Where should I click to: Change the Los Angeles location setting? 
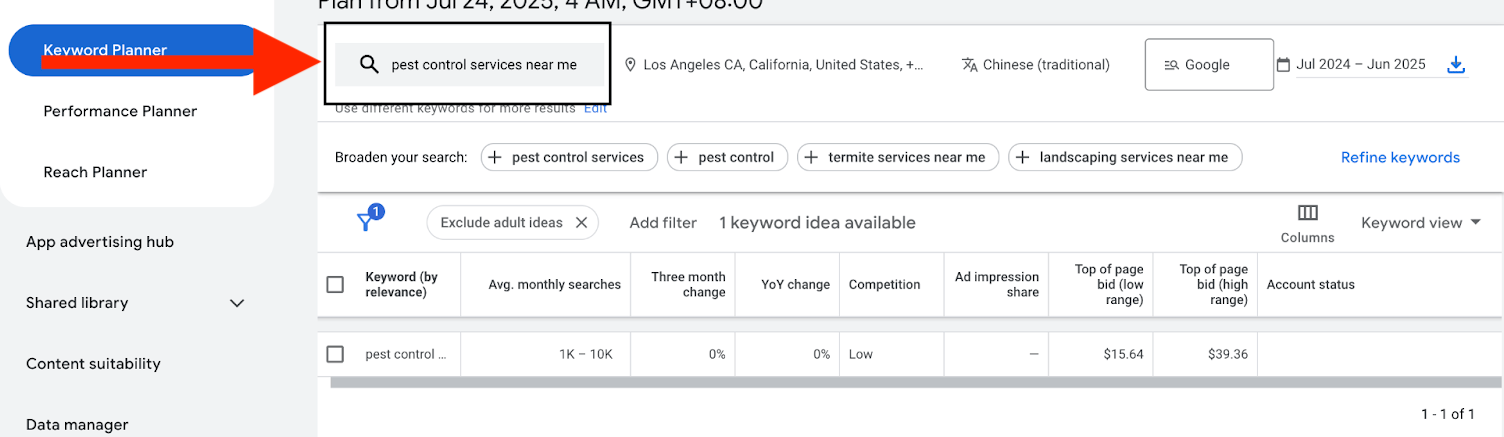point(783,65)
